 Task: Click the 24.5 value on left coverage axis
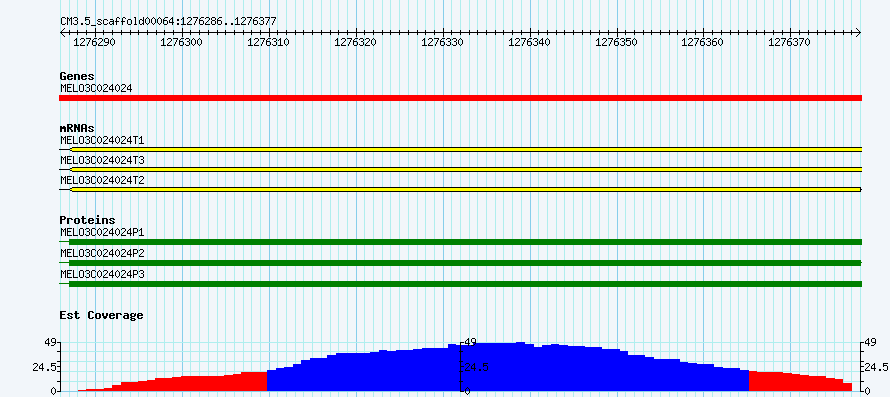44,367
